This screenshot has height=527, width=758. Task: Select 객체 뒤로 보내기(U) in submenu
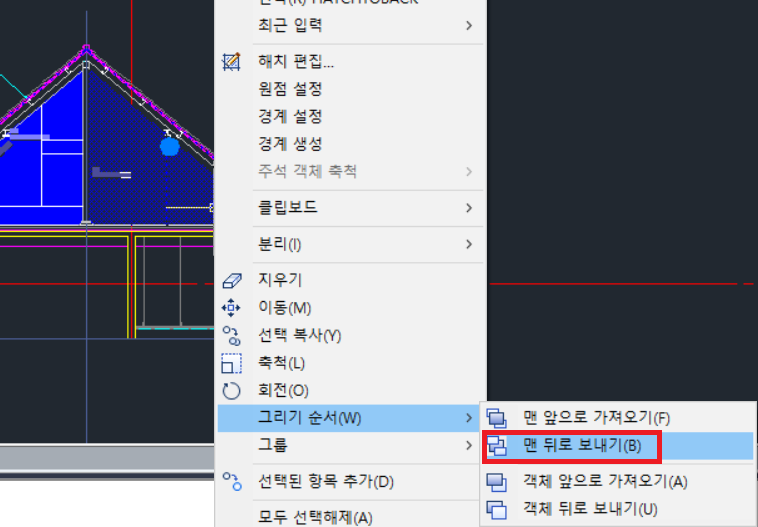[618, 509]
